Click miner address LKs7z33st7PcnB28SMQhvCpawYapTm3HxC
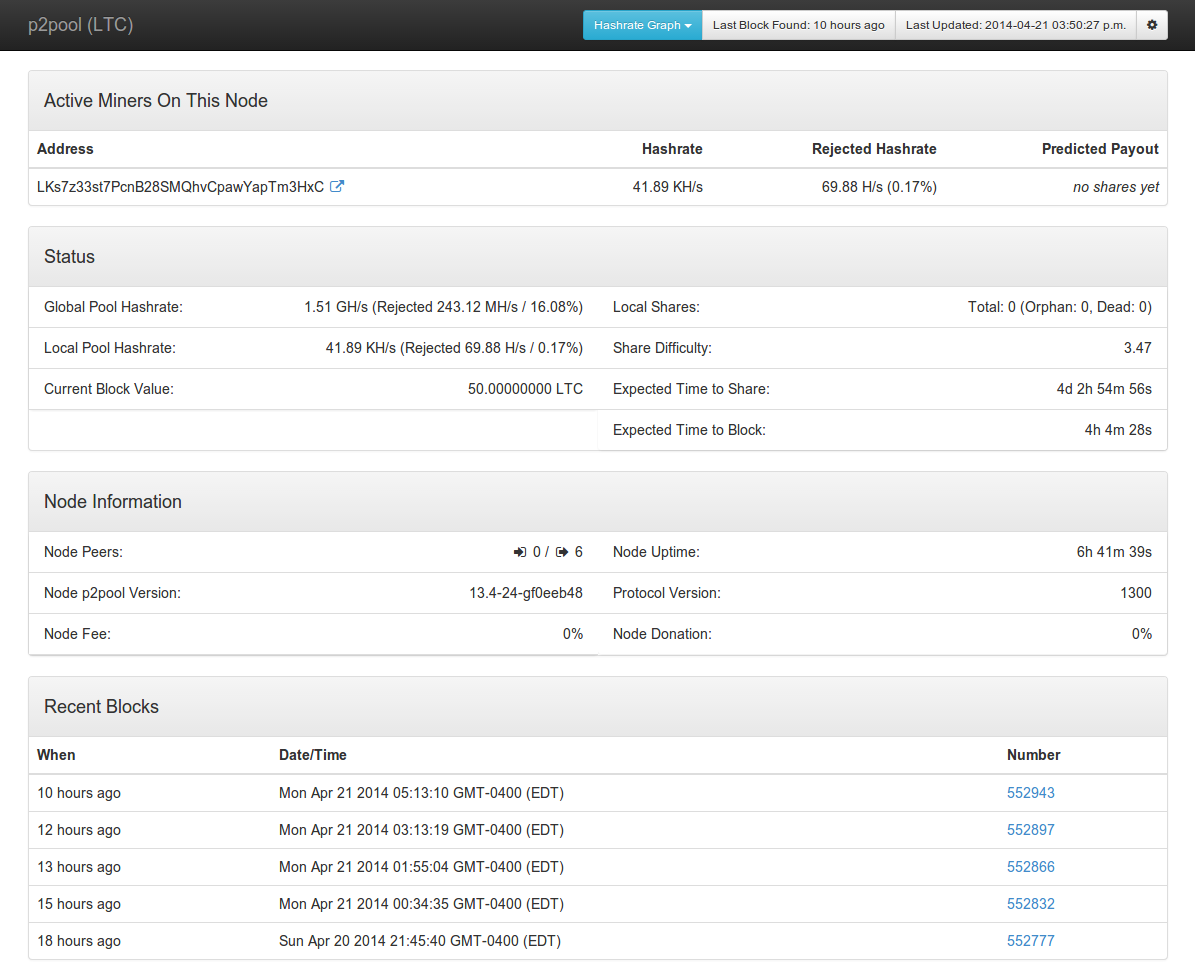This screenshot has height=980, width=1195. click(x=181, y=187)
